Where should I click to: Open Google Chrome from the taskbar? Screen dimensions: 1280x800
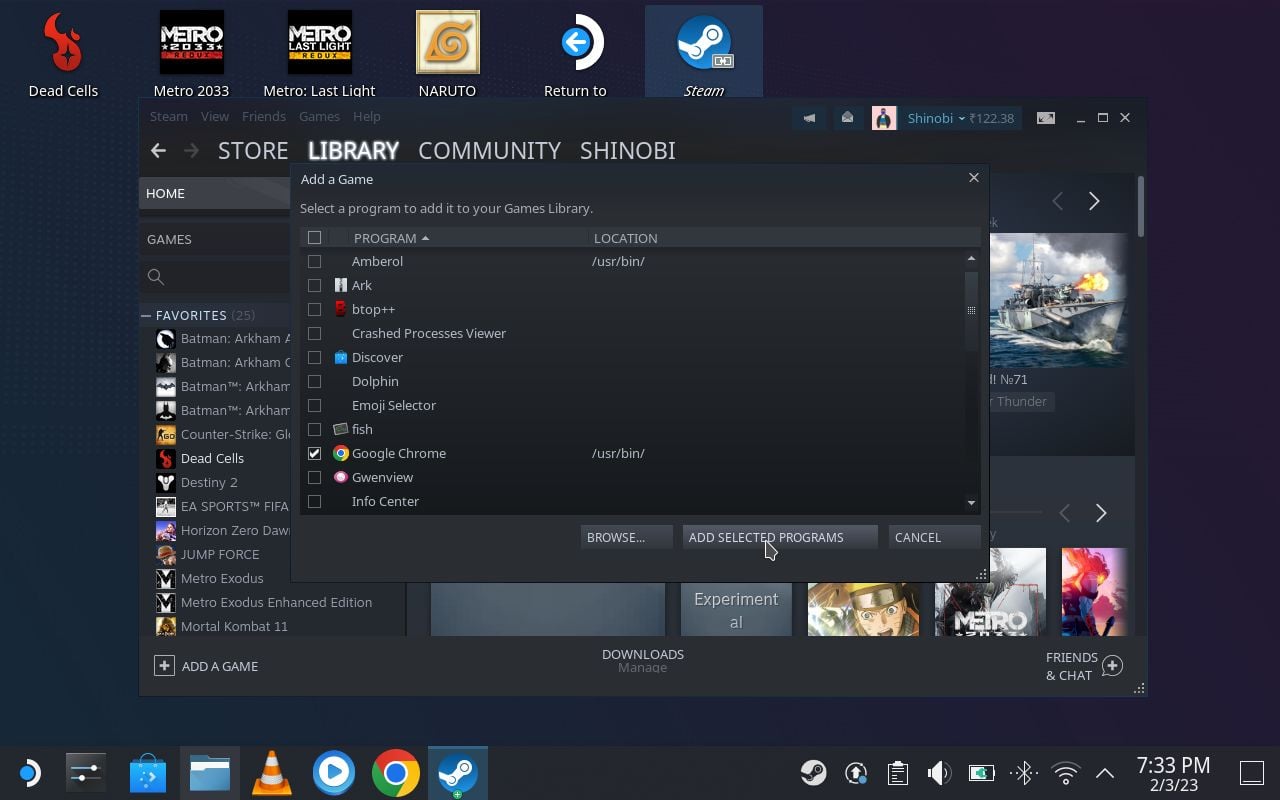[x=395, y=773]
